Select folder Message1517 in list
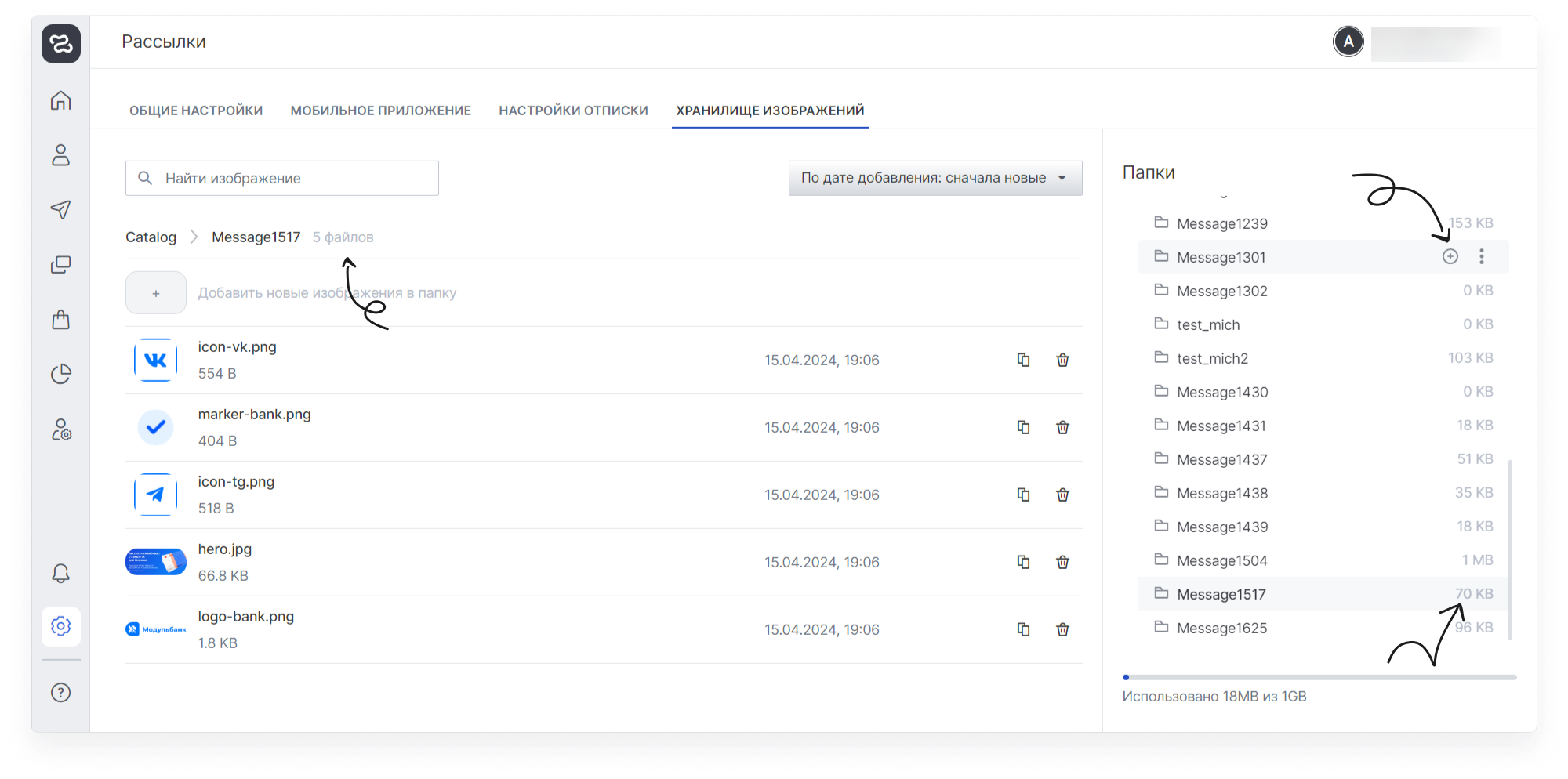This screenshot has height=779, width=1568. click(x=1323, y=594)
